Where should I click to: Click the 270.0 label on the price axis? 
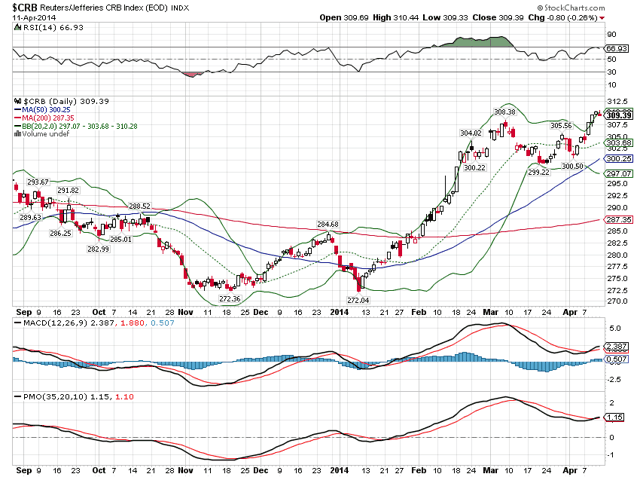click(x=618, y=301)
